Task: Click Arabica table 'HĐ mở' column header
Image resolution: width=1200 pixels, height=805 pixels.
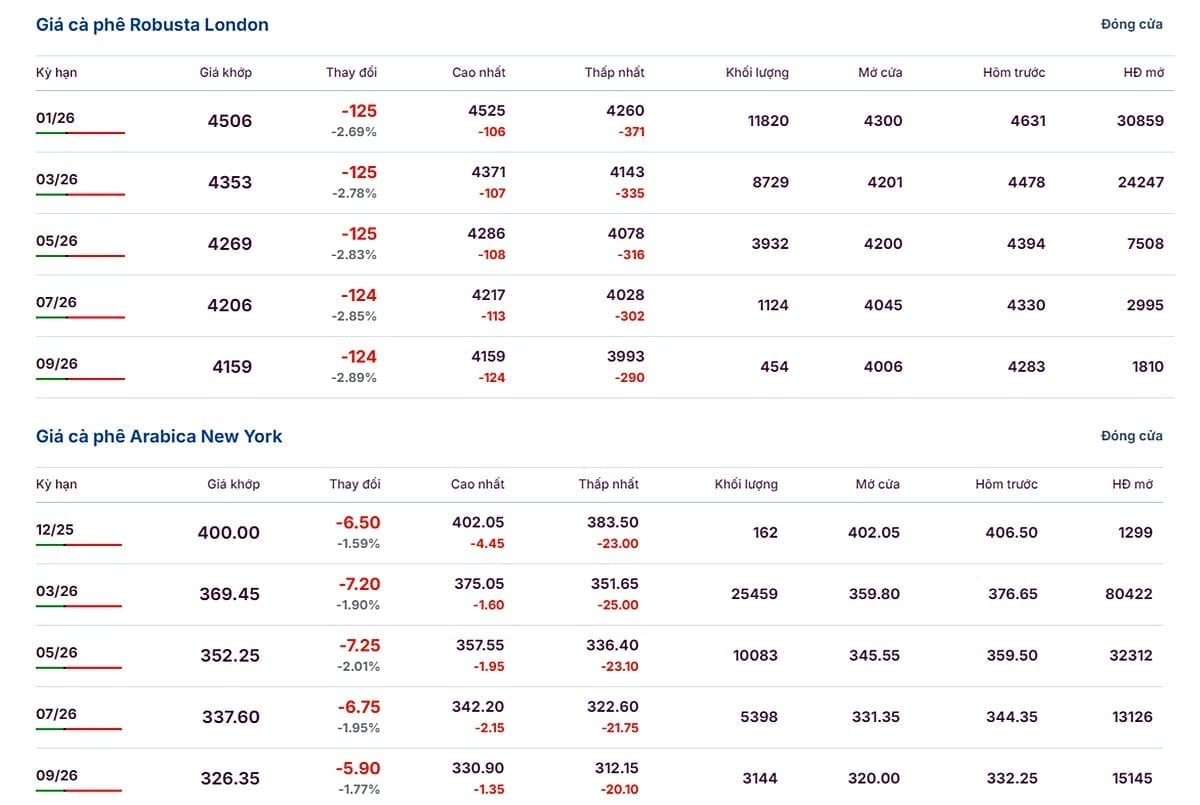Action: pyautogui.click(x=1132, y=485)
